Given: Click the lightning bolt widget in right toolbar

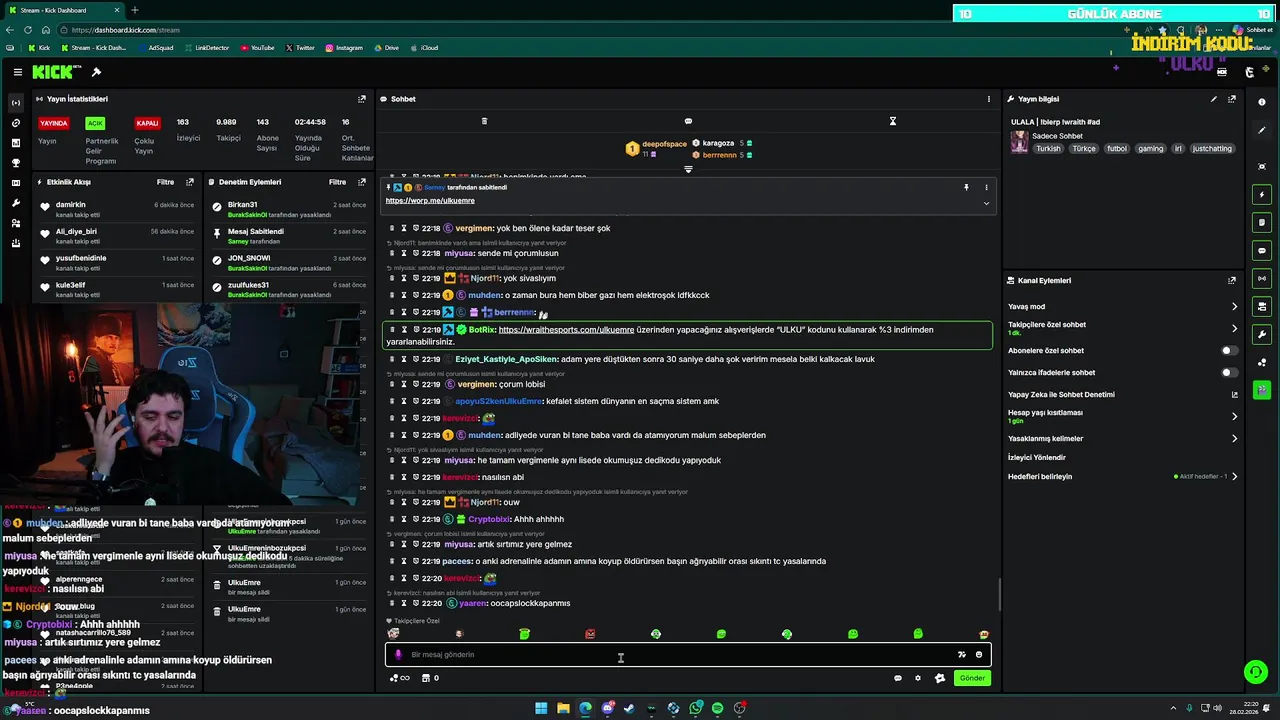Looking at the screenshot, I should pyautogui.click(x=1262, y=194).
